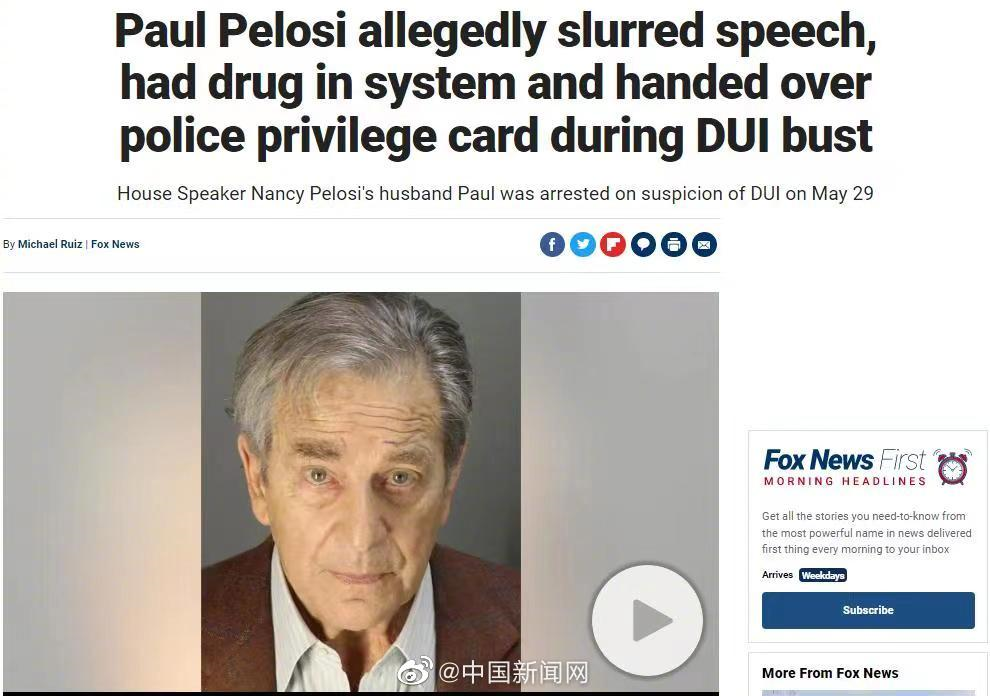Click the Paul Pelosi mugshot video thumbnail
Image resolution: width=990 pixels, height=696 pixels.
click(x=361, y=492)
